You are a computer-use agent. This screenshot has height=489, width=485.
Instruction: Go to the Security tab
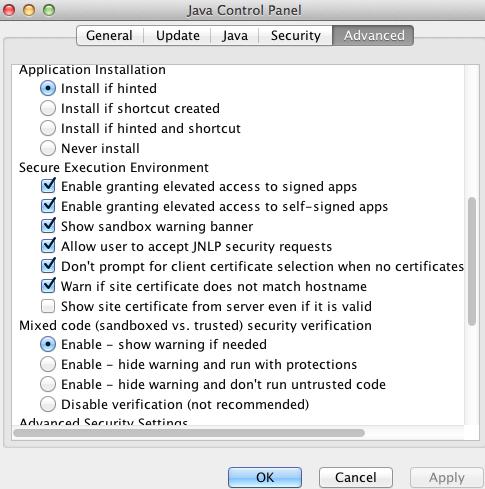pos(296,35)
